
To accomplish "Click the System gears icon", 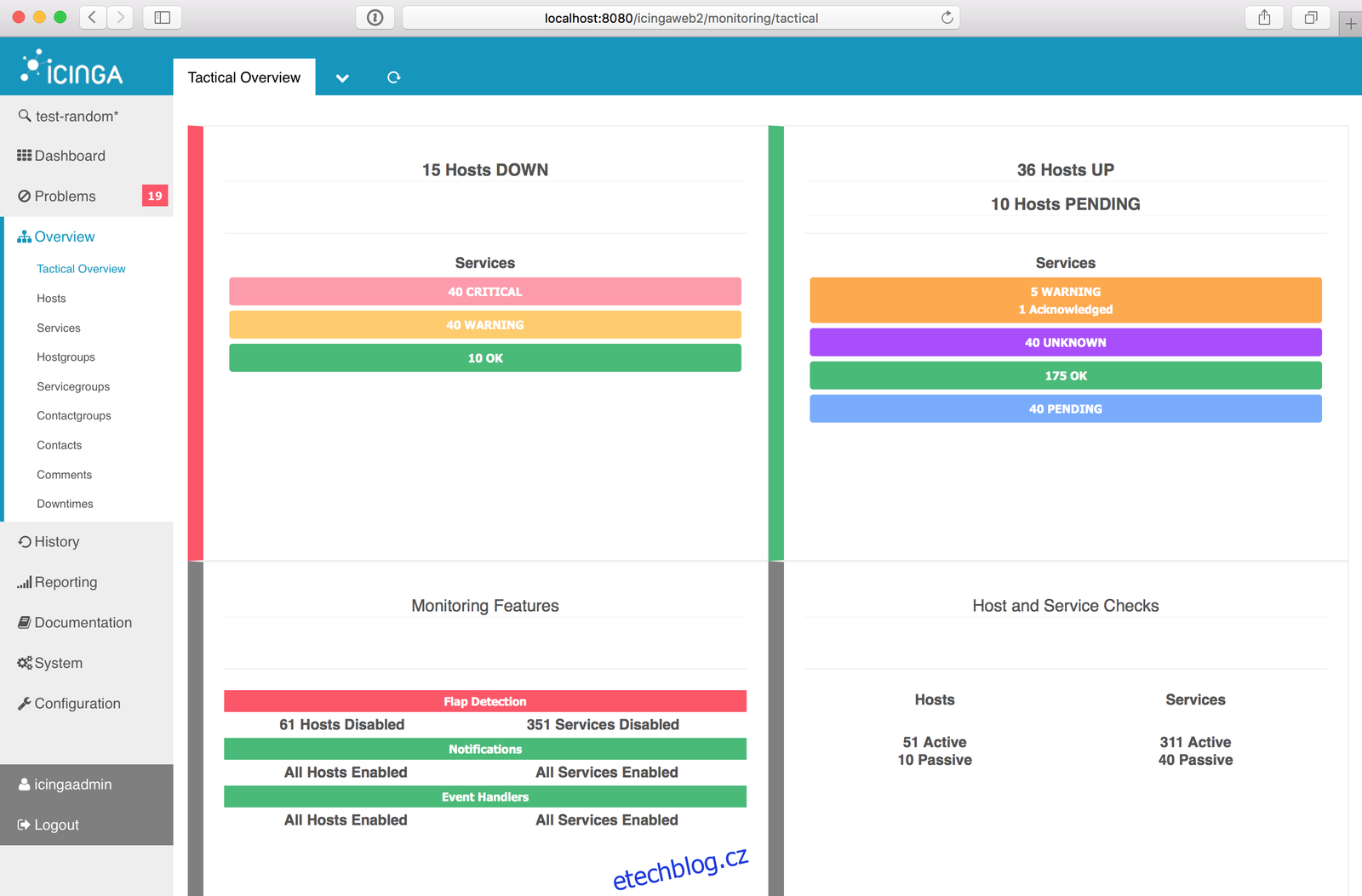I will pyautogui.click(x=25, y=663).
